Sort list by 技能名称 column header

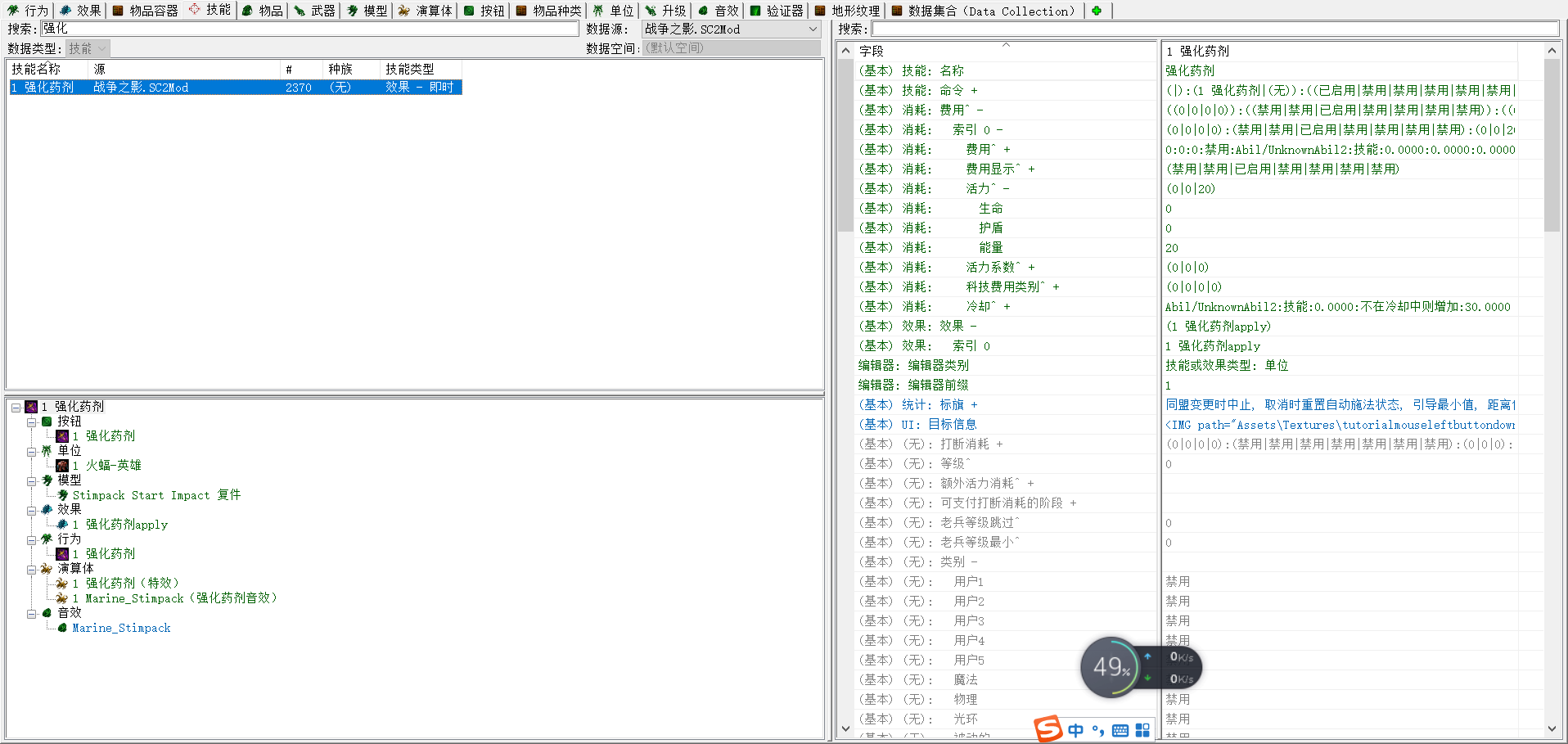click(x=47, y=69)
